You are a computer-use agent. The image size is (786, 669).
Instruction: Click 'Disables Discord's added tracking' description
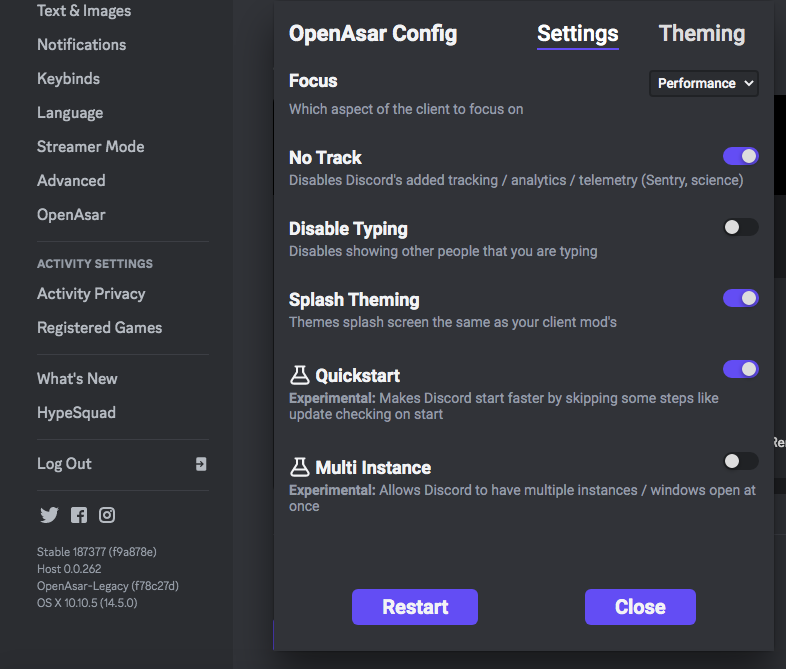tap(516, 180)
